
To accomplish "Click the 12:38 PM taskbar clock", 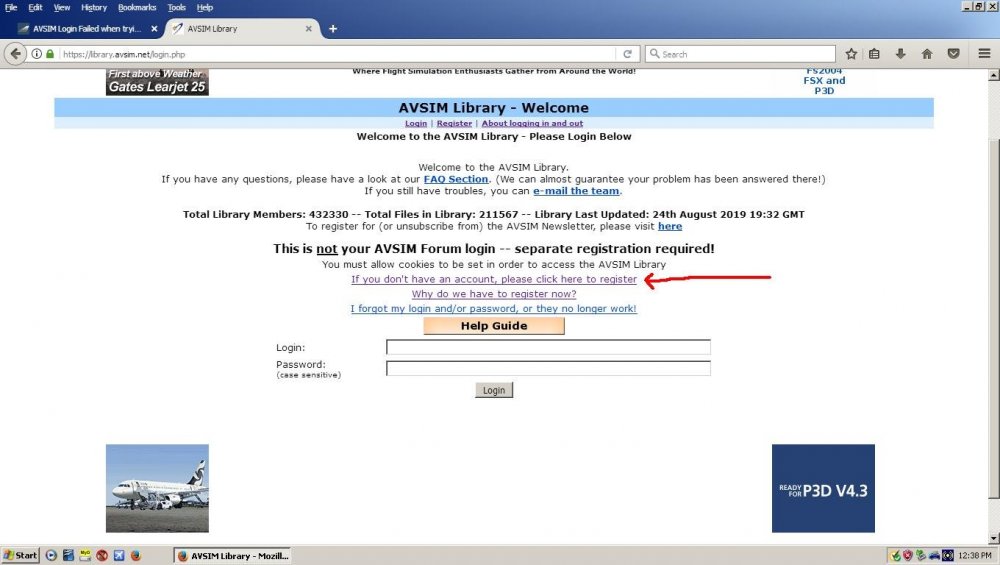I will pos(974,555).
